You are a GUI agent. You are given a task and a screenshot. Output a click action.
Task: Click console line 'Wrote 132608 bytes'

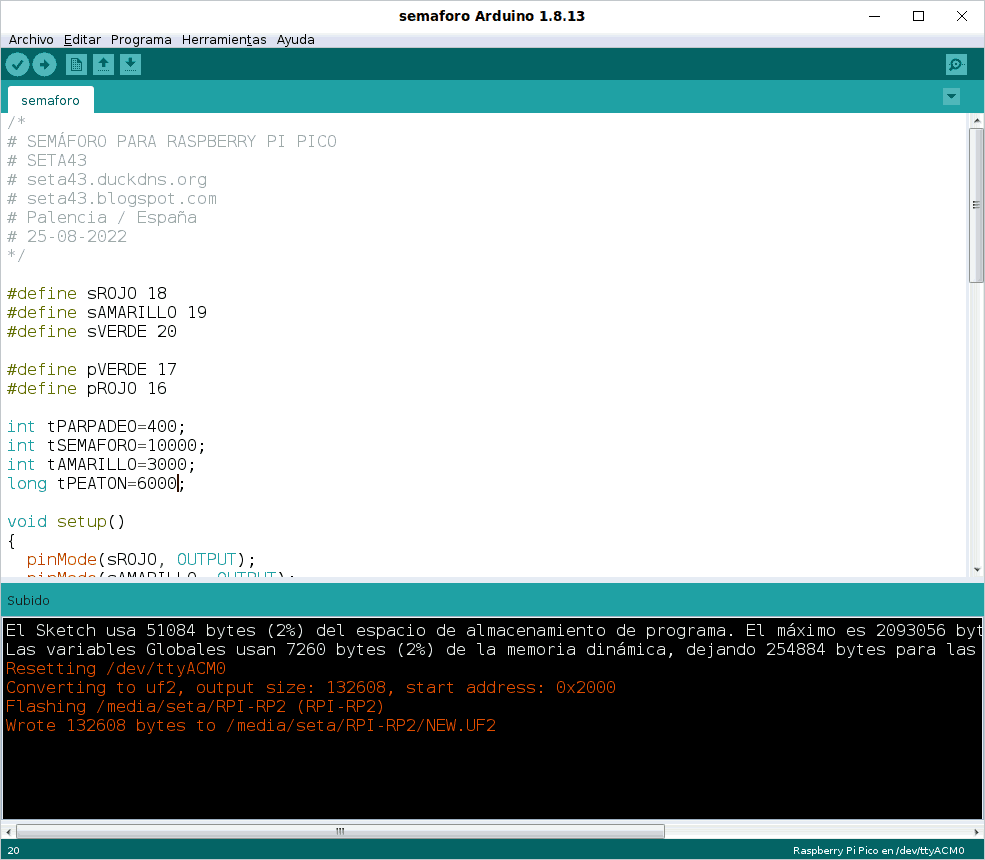[x=251, y=725]
